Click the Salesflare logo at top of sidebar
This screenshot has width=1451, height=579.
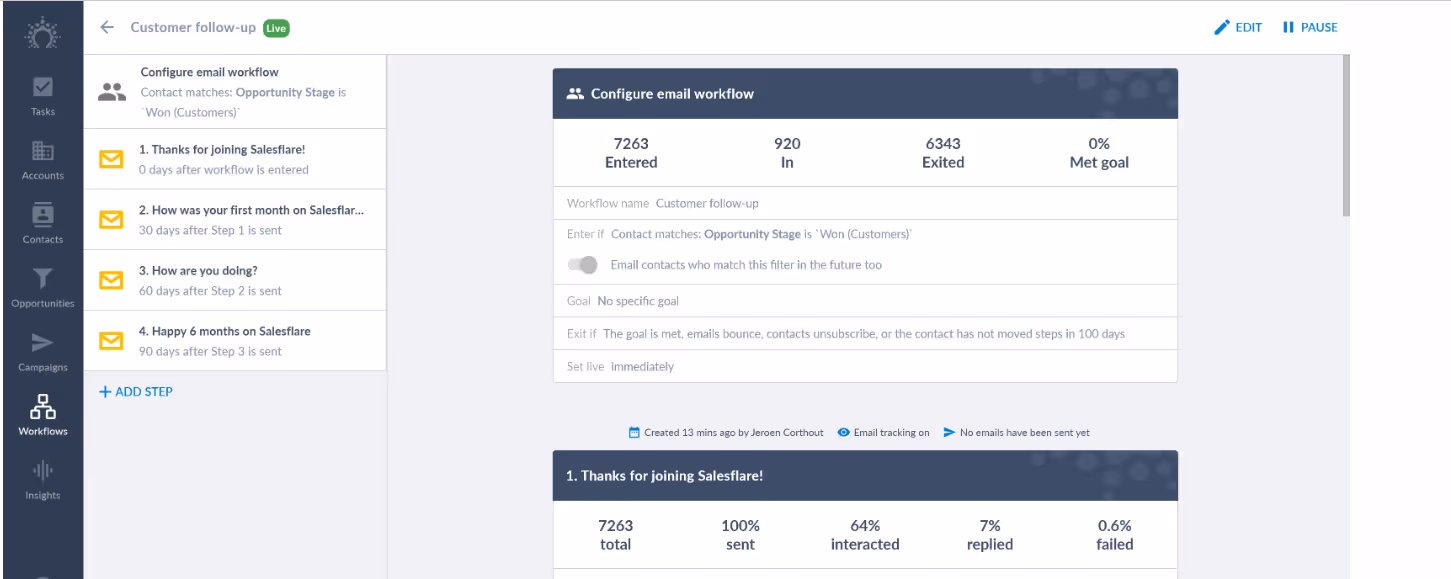(42, 32)
